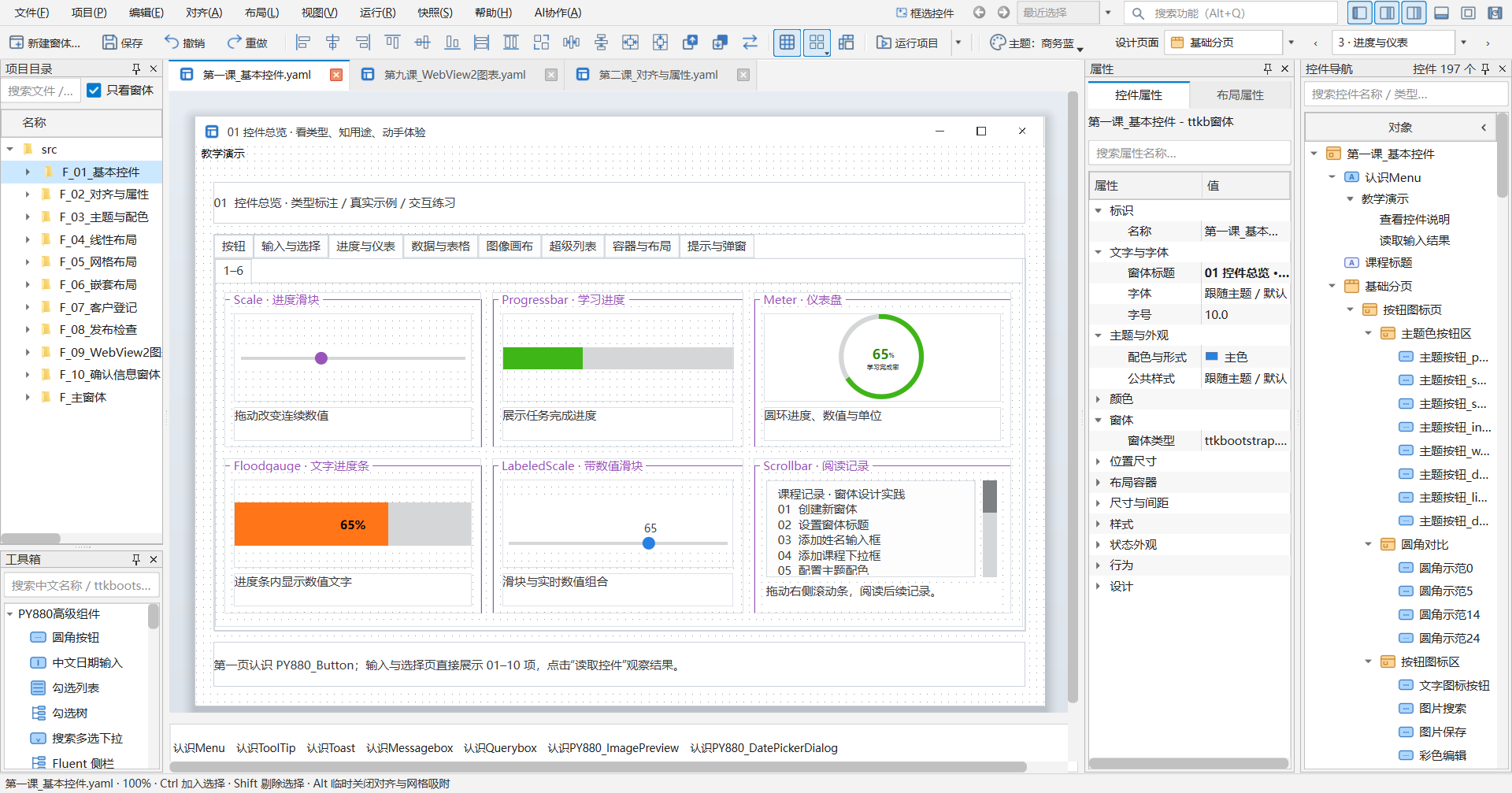Click the align left edges icon
Image resolution: width=1512 pixels, height=793 pixels.
pos(303,43)
